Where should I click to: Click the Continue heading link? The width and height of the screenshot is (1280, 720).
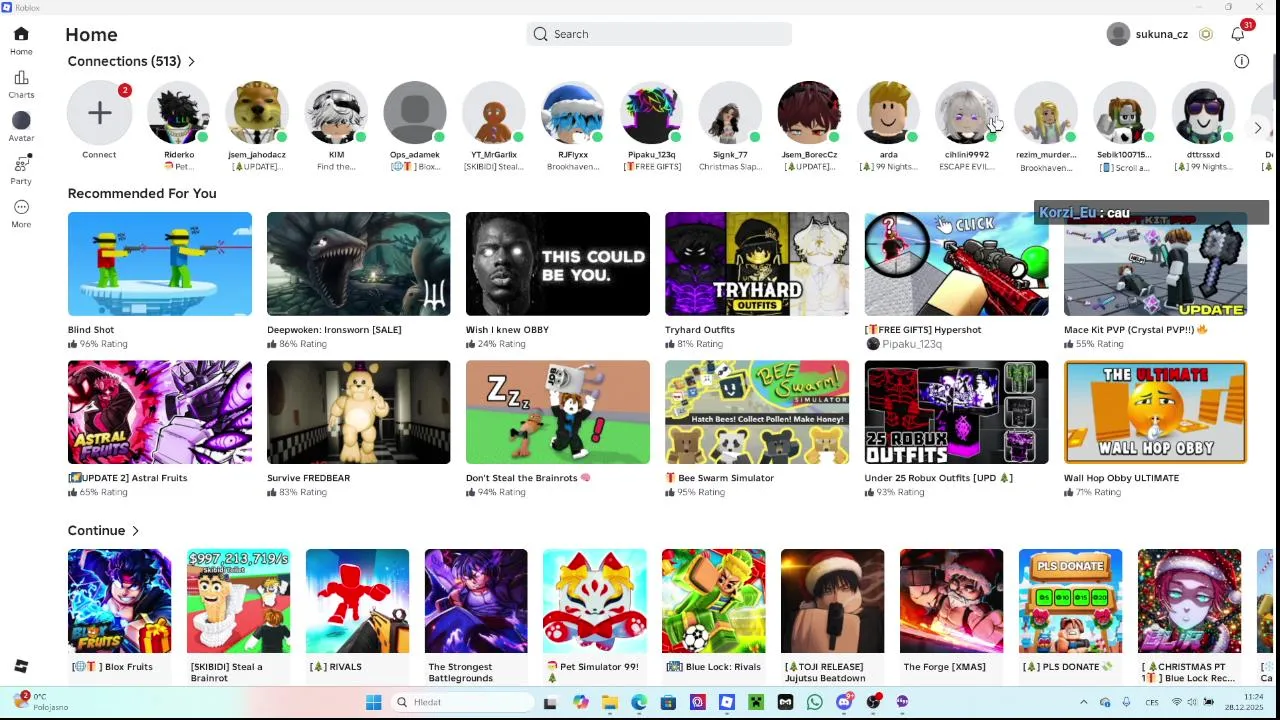coord(96,531)
